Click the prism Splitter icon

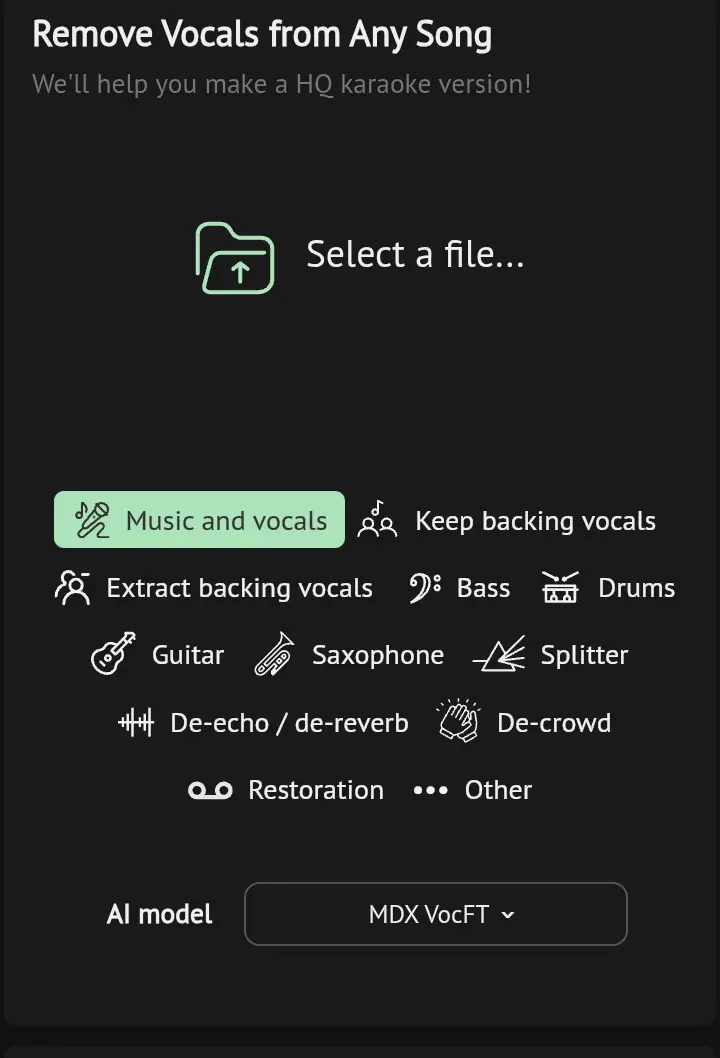tap(499, 653)
